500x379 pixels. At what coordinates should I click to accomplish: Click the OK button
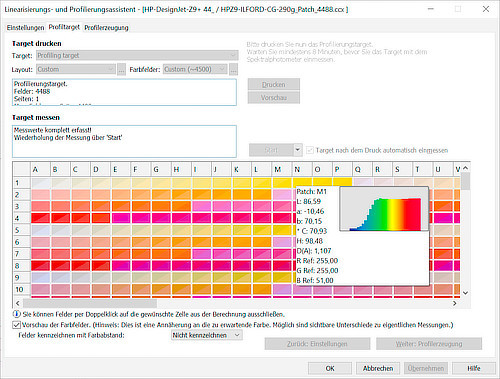pos(330,368)
